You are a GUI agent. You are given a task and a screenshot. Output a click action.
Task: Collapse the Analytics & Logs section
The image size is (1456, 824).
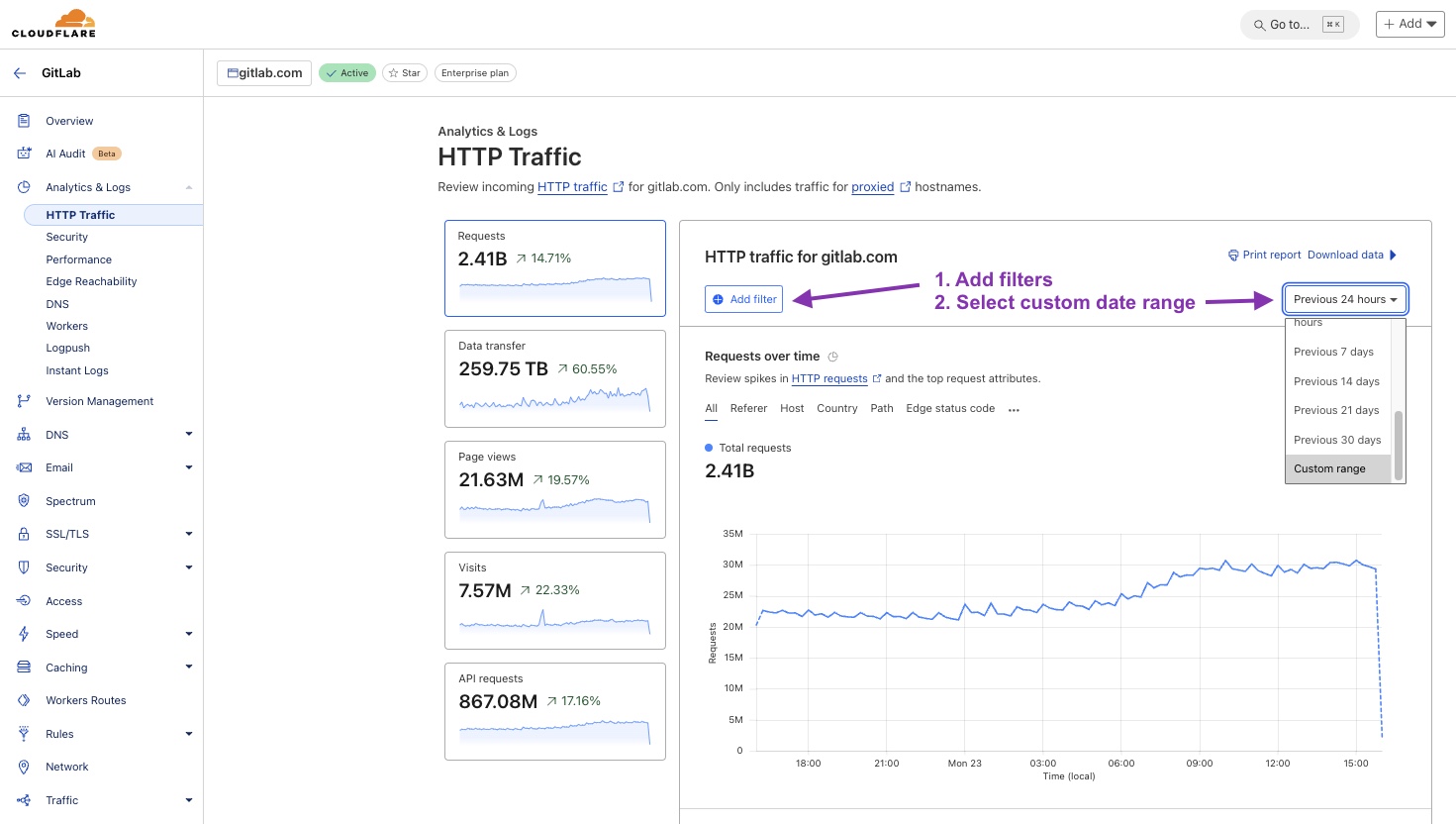click(x=189, y=187)
